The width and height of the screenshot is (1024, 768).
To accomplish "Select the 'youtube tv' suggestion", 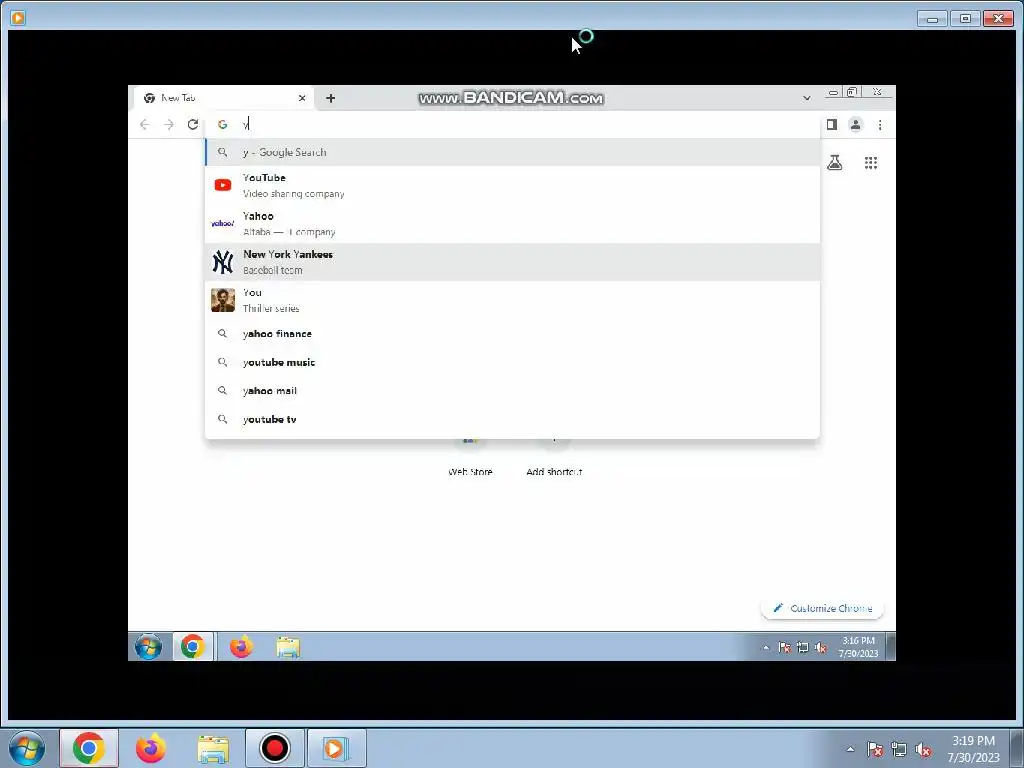I will [513, 419].
